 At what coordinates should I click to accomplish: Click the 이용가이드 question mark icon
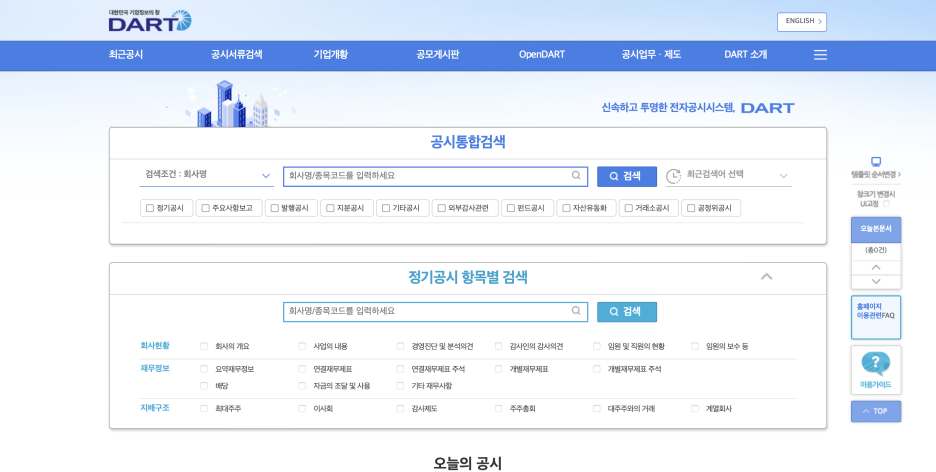(x=876, y=363)
